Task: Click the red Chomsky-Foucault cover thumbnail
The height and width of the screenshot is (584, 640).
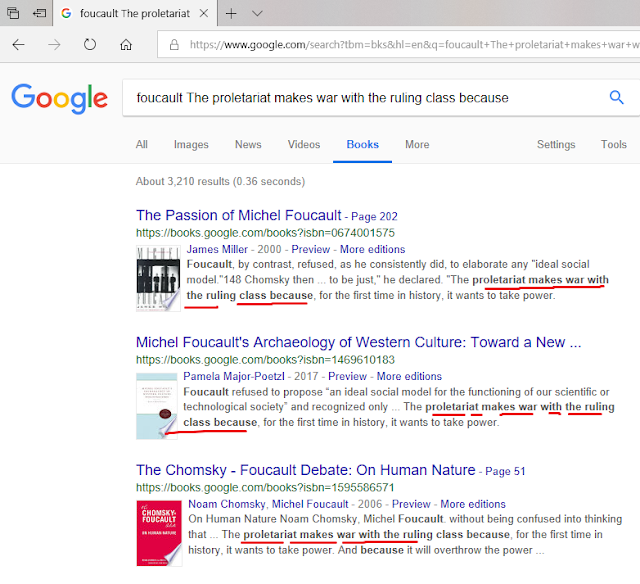Action: point(159,533)
